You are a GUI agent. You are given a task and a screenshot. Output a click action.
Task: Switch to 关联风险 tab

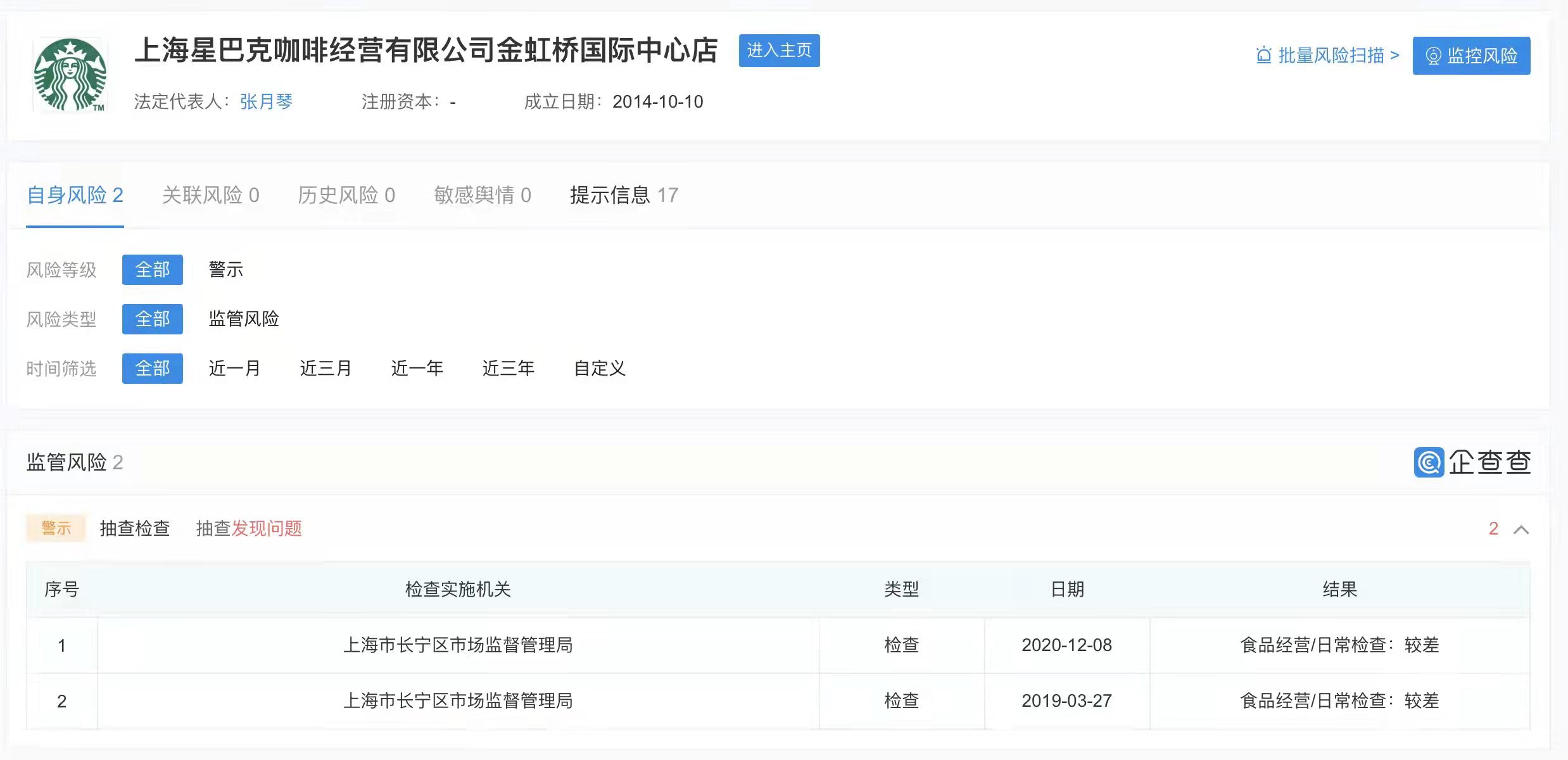pyautogui.click(x=210, y=195)
